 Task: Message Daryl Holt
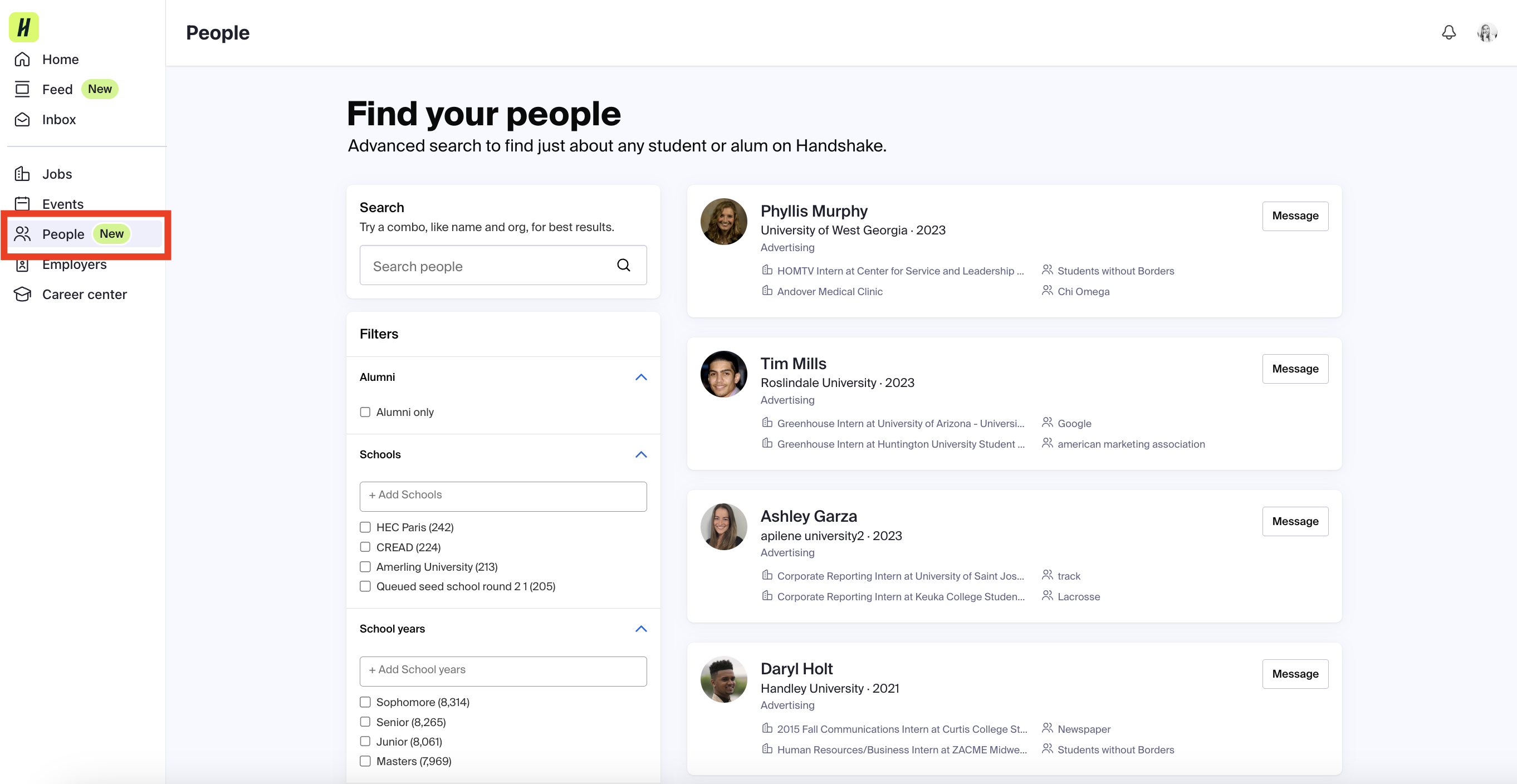[1295, 673]
